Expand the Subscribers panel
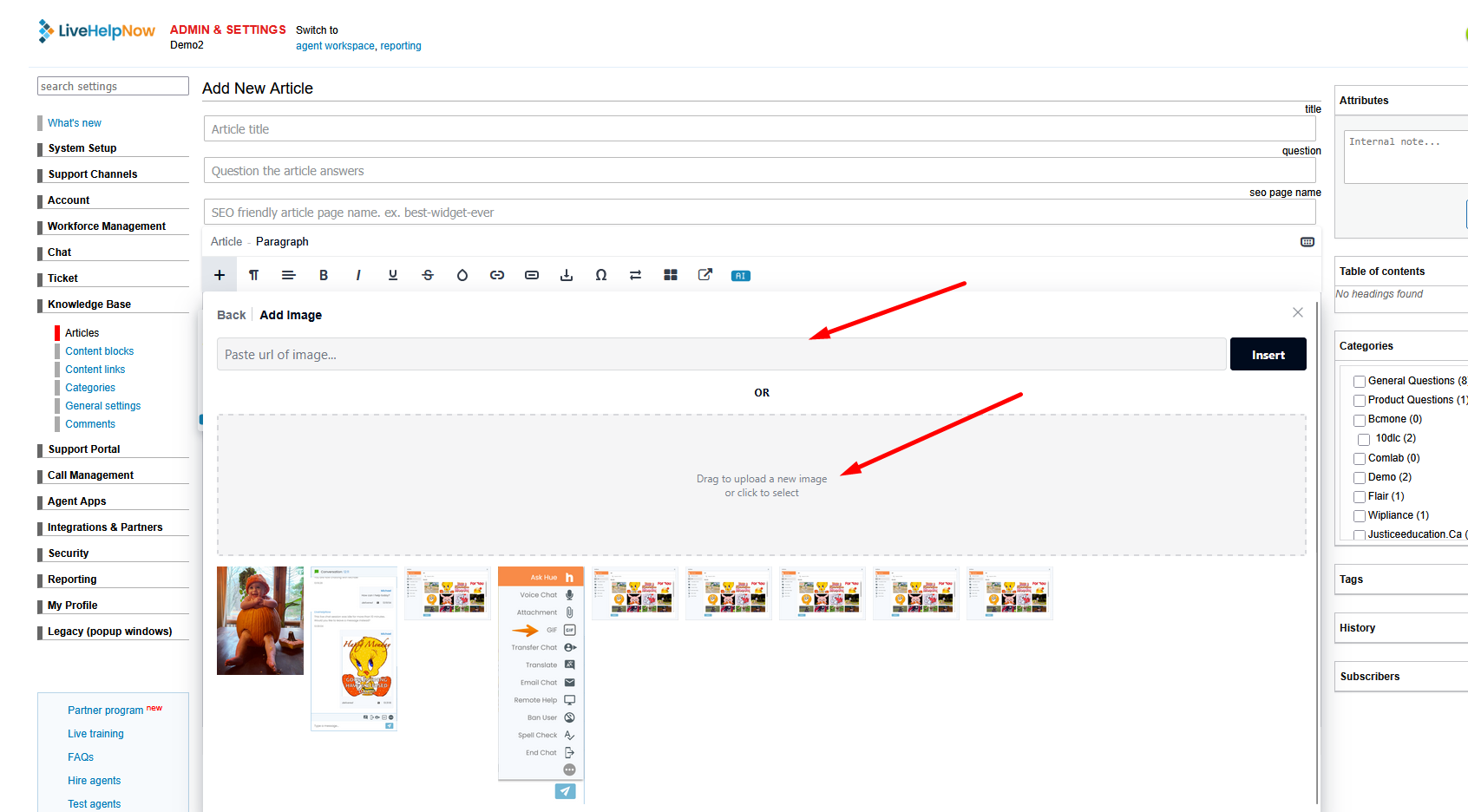1468x812 pixels. pyautogui.click(x=1369, y=677)
